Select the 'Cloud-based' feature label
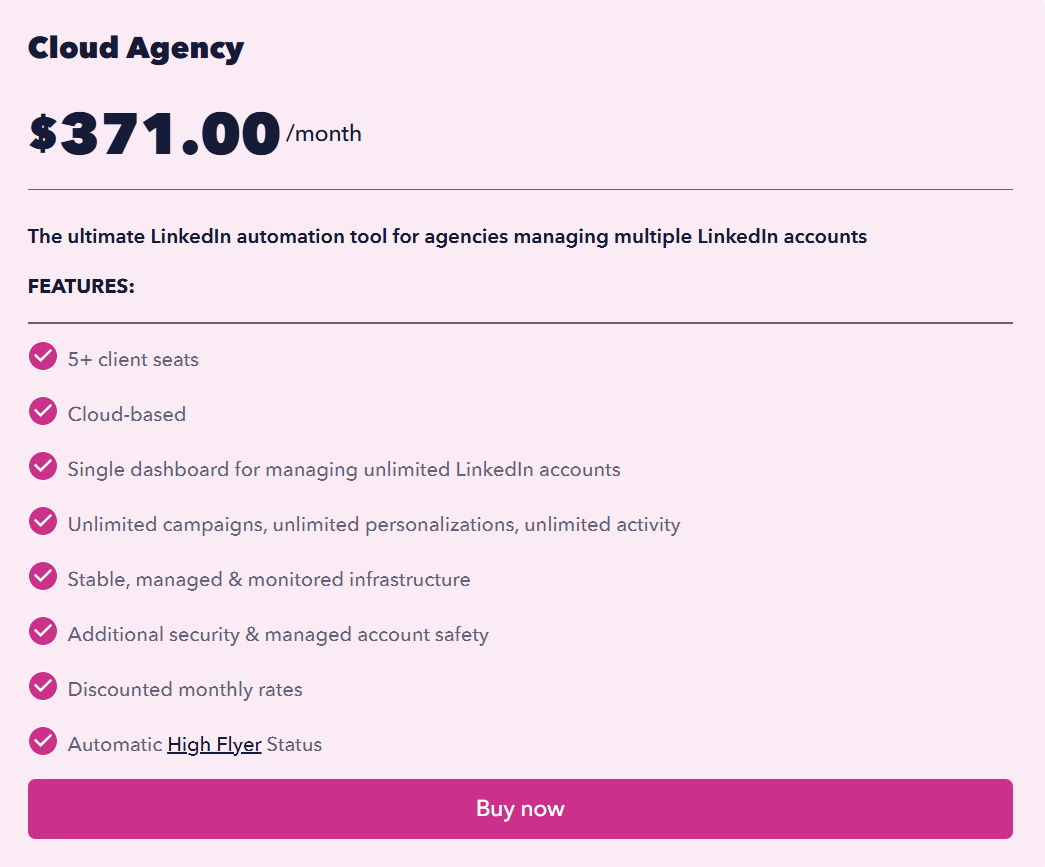The width and height of the screenshot is (1045, 867). pos(125,413)
